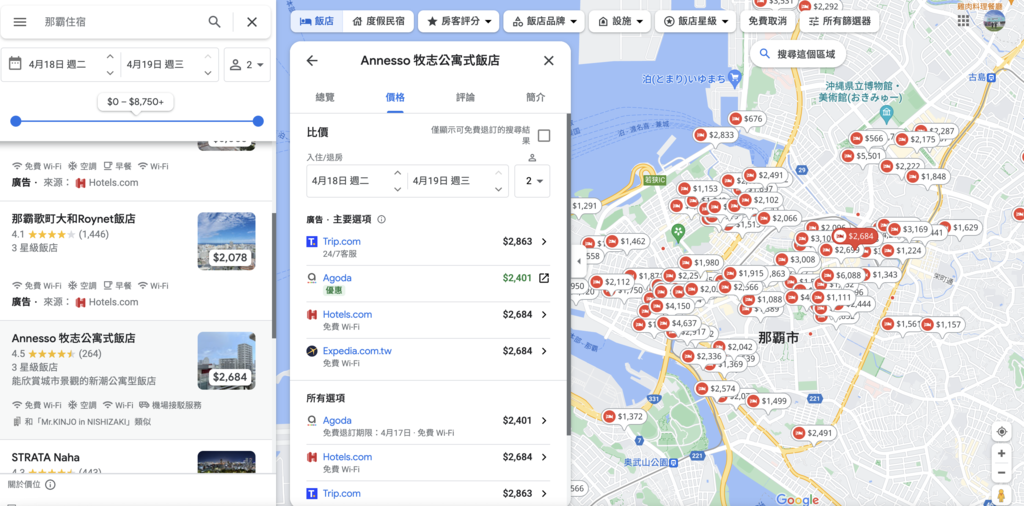The image size is (1024, 506).
Task: Click the search magnifier icon
Action: click(214, 22)
